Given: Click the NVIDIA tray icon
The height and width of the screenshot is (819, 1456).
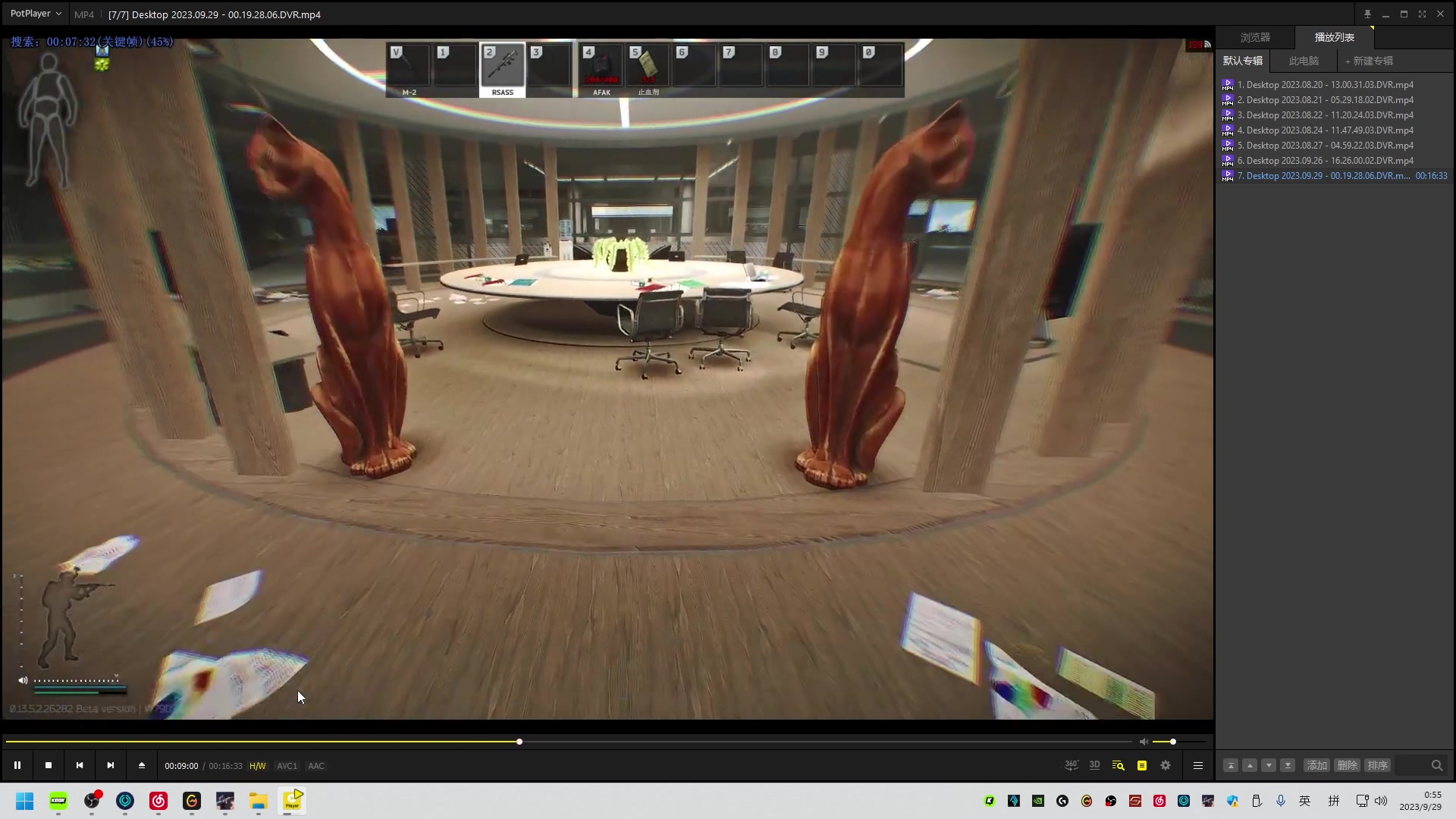Looking at the screenshot, I should [x=1038, y=801].
